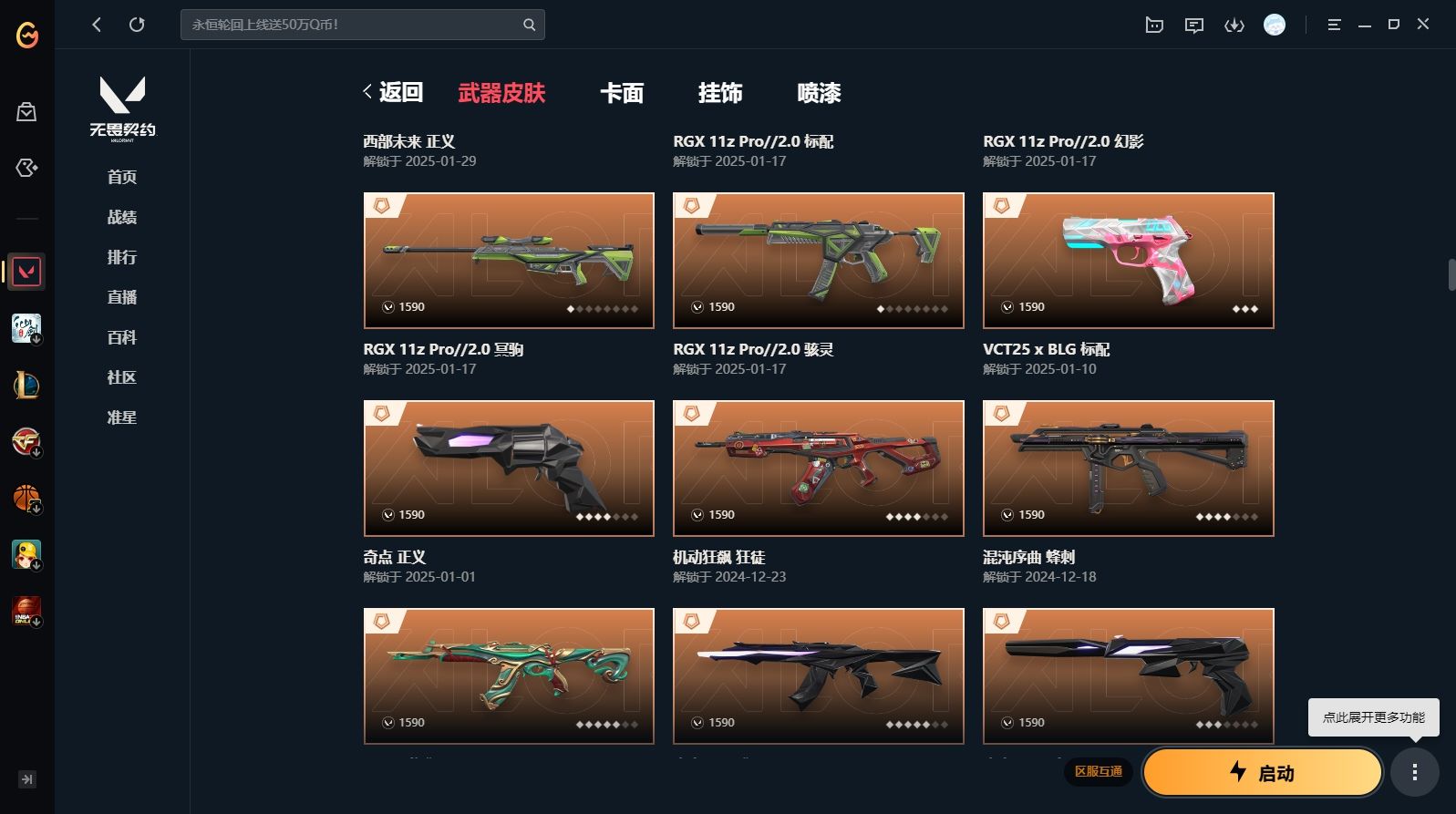This screenshot has width=1456, height=814.
Task: Click the search input field
Action: pos(351,25)
